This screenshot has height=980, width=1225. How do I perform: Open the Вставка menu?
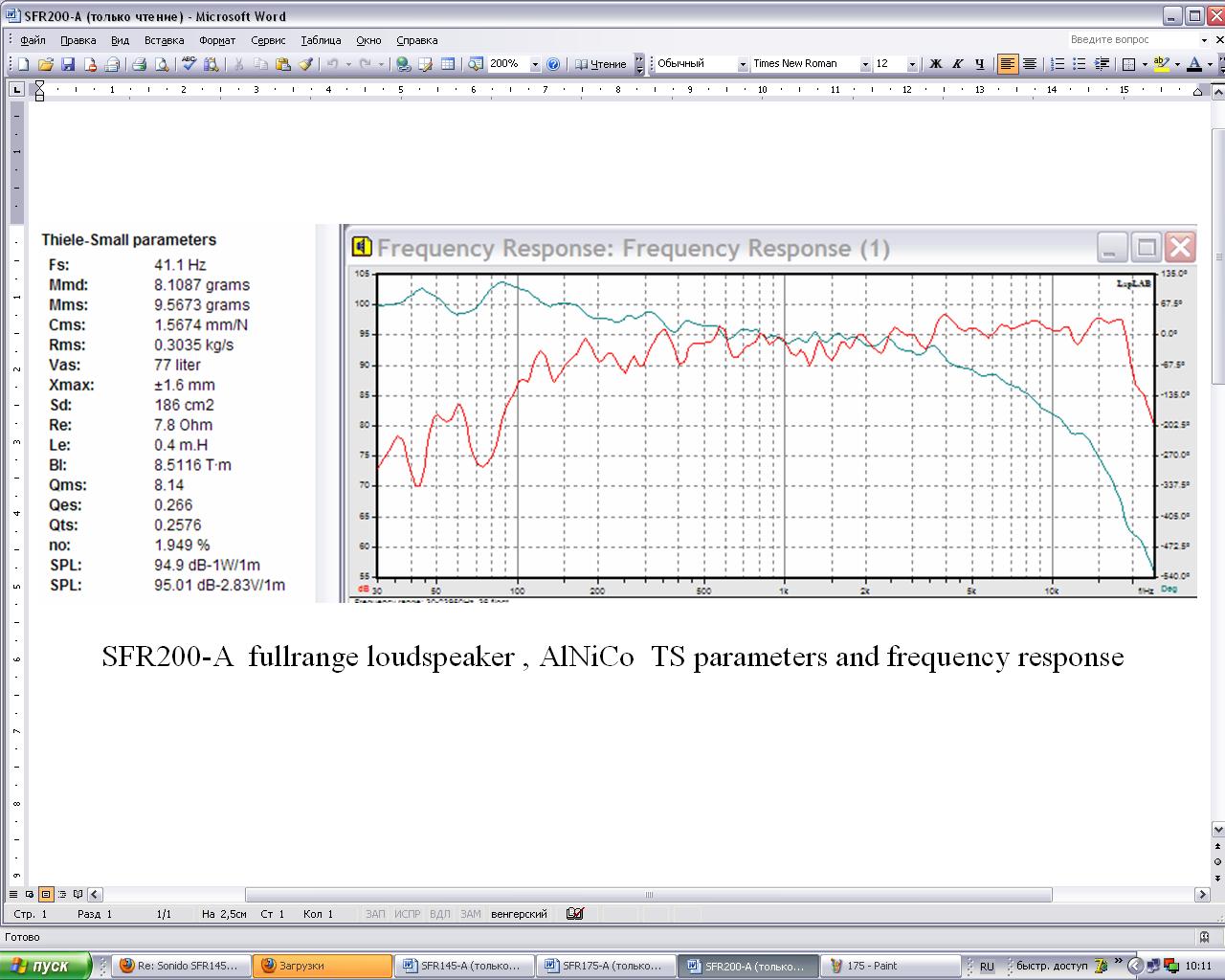[164, 40]
